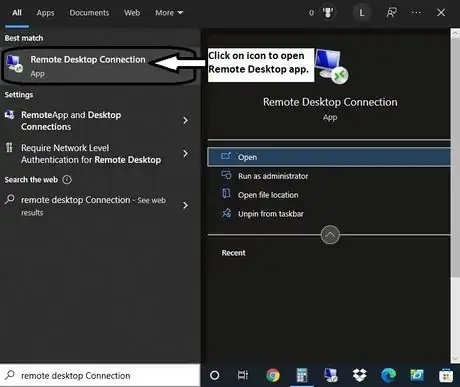The height and width of the screenshot is (387, 460).
Task: Open Require Network Level Authentication setting
Action: click(99, 154)
